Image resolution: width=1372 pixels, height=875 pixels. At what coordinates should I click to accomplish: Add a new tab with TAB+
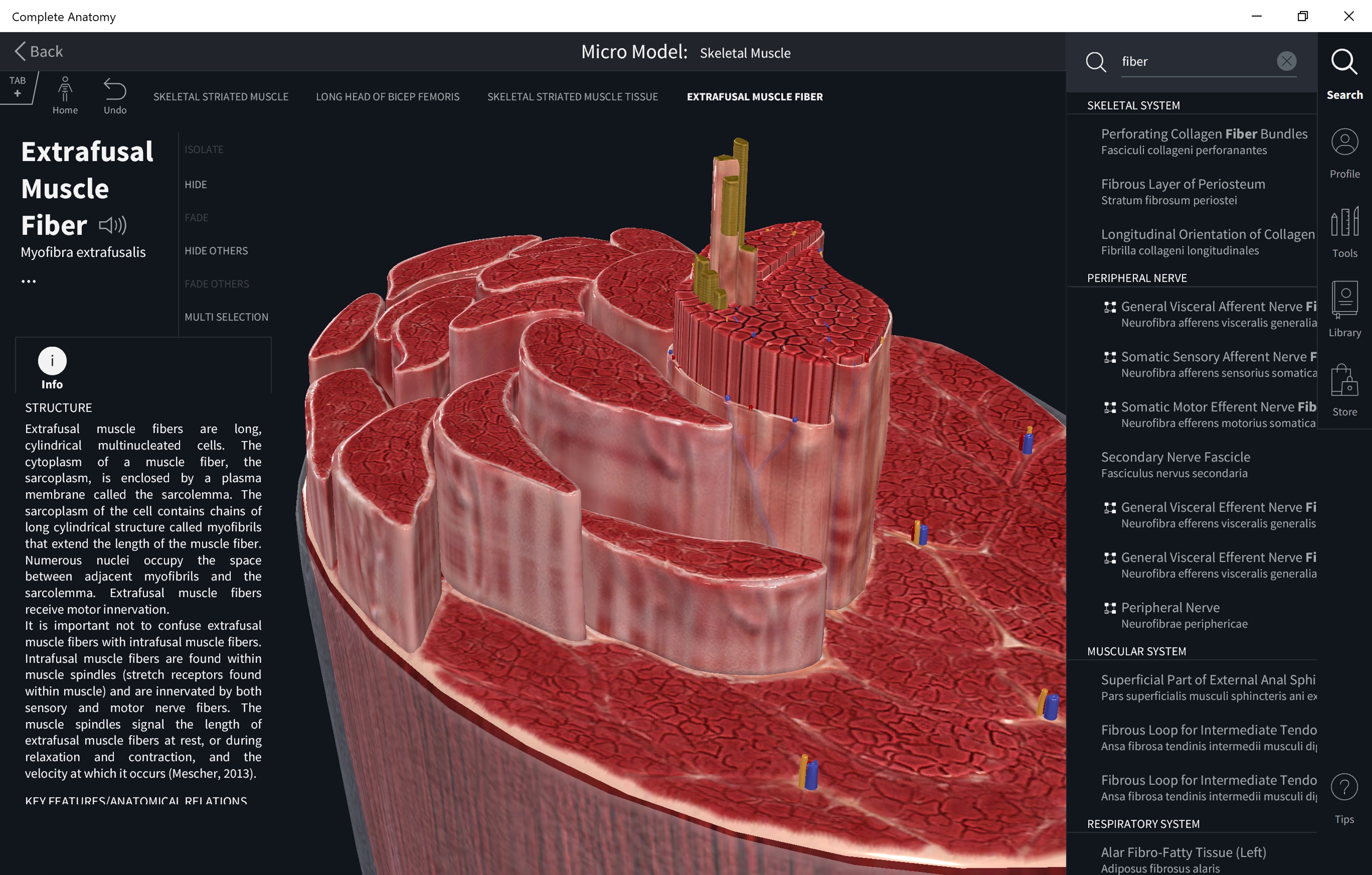(17, 87)
